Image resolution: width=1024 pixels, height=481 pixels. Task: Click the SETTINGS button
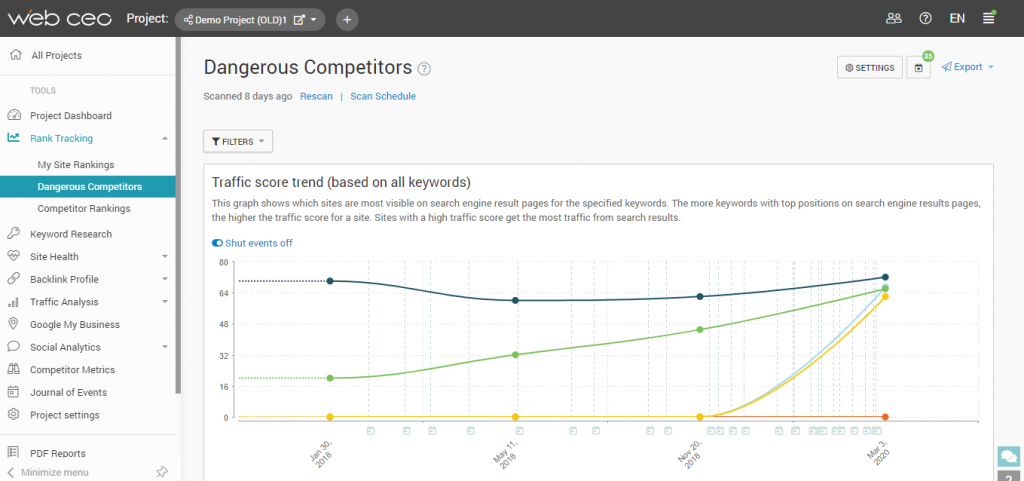(x=870, y=67)
